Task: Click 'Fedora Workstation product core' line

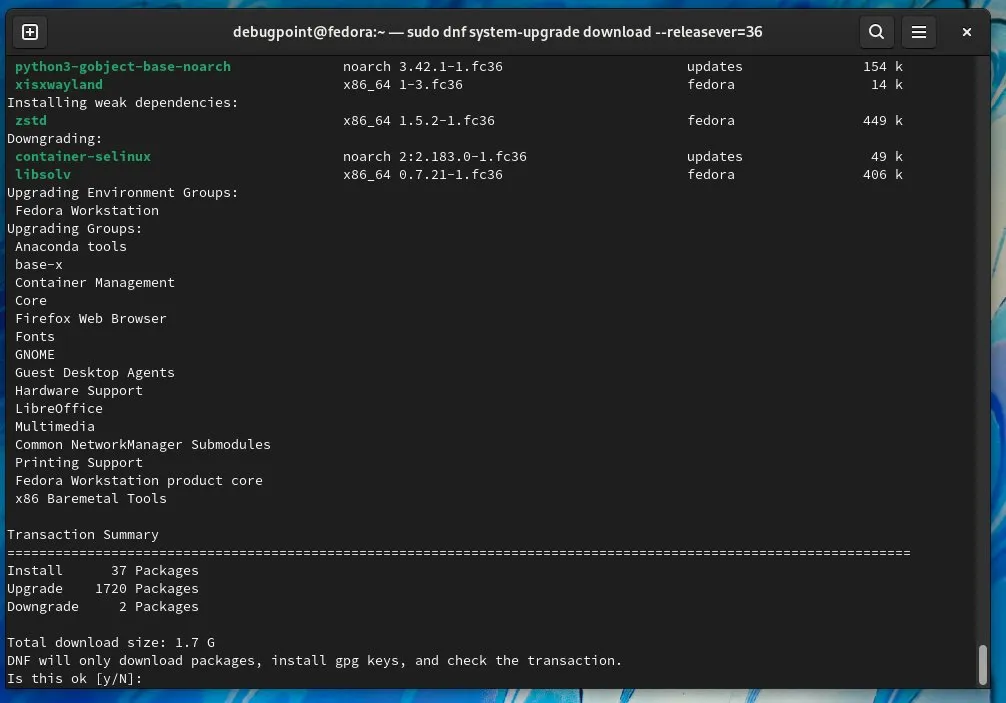Action: (x=139, y=480)
